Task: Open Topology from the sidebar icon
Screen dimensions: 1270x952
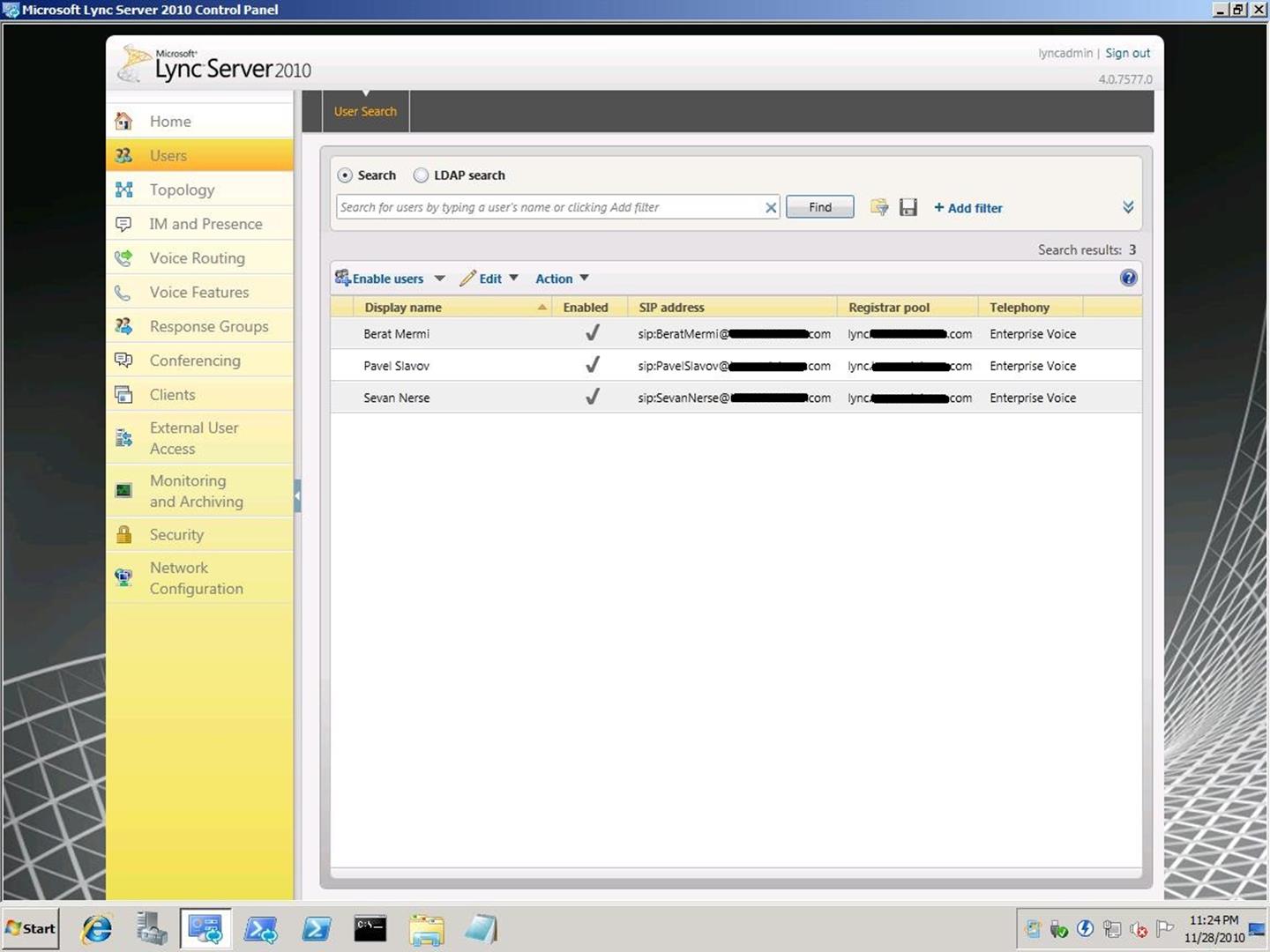Action: coord(124,190)
